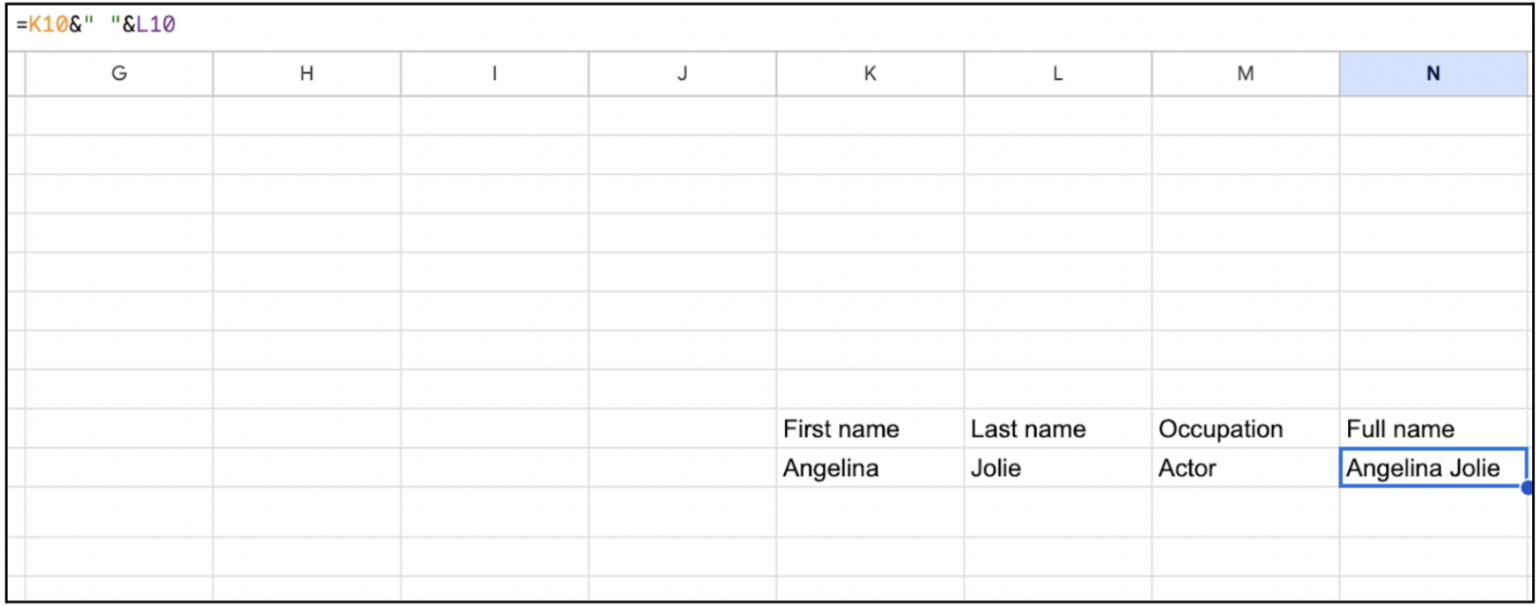The height and width of the screenshot is (606, 1536).
Task: Select the column G header
Action: tap(119, 73)
